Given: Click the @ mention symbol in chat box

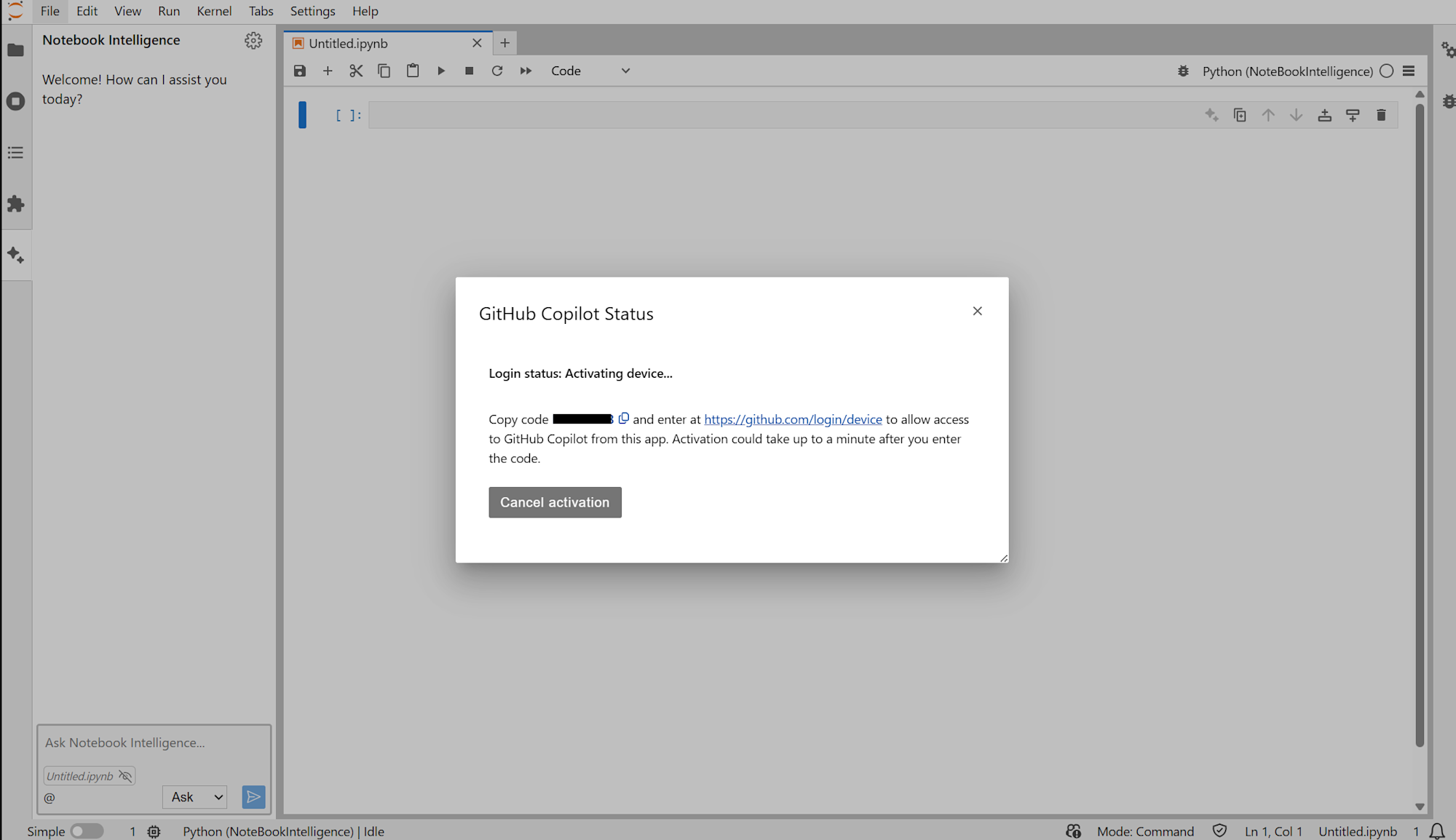Looking at the screenshot, I should pyautogui.click(x=50, y=798).
